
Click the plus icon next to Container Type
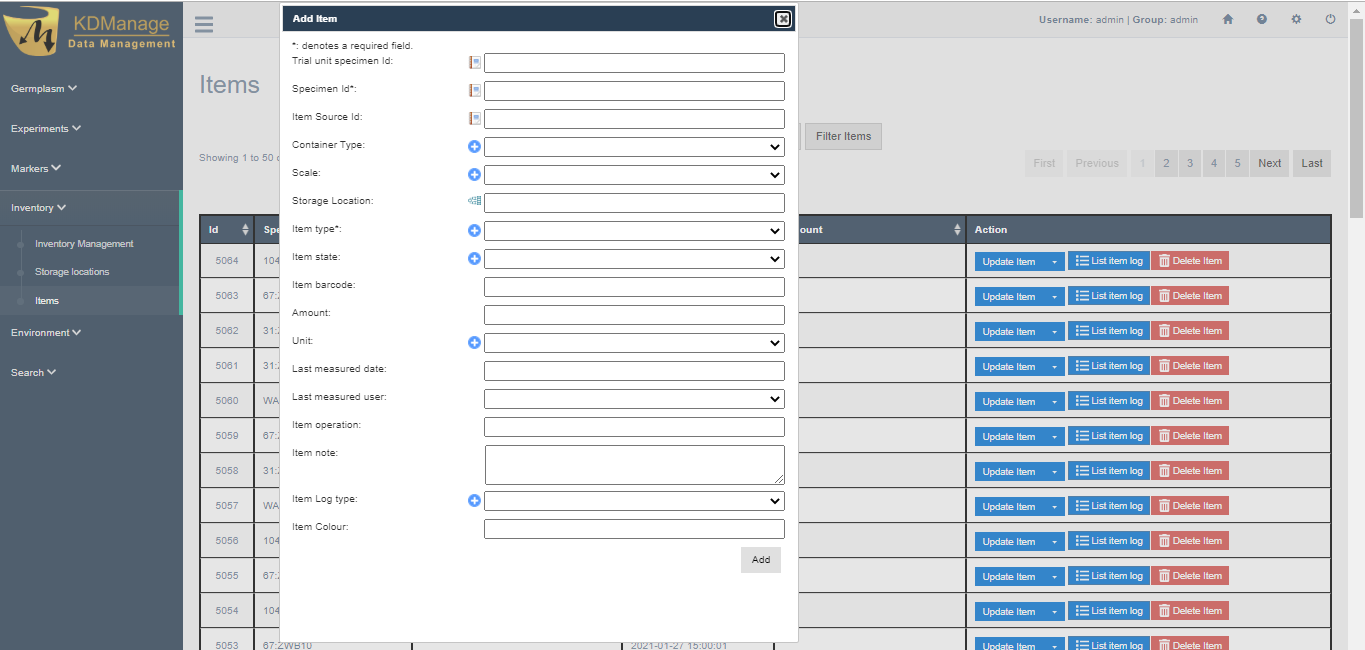click(475, 147)
